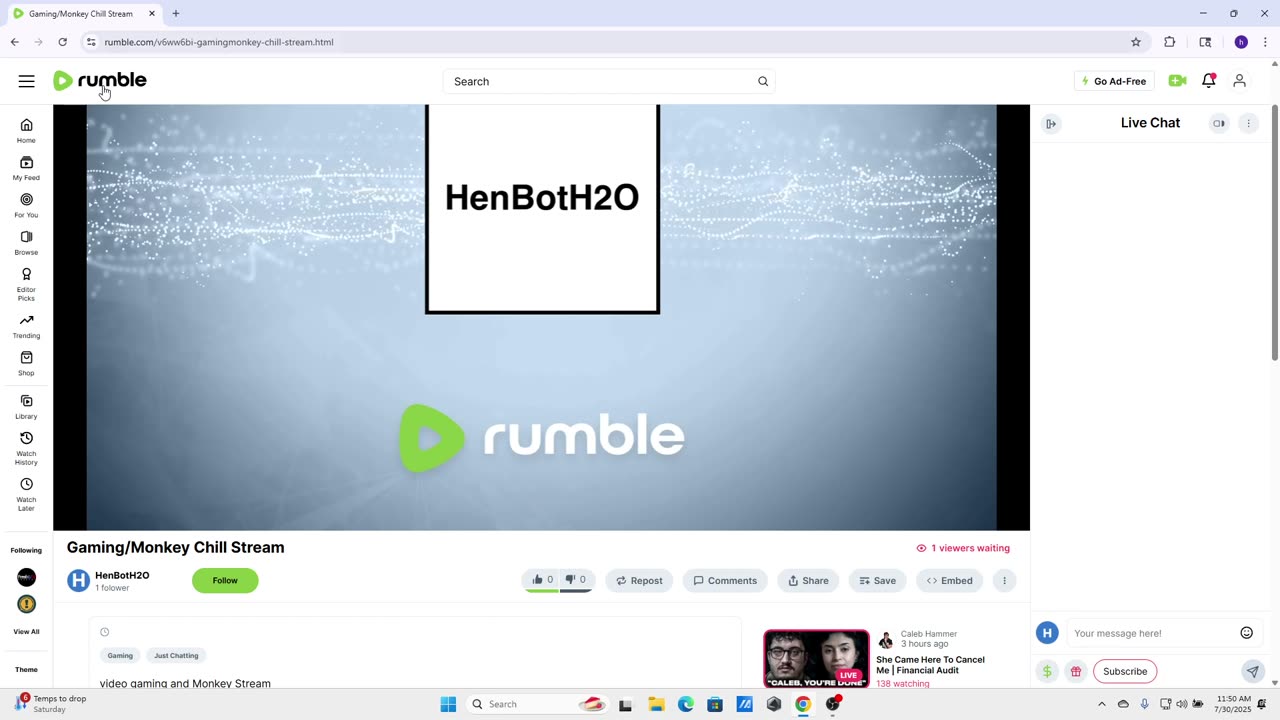Open Watch Later in the sidebar
This screenshot has height=720, width=1280.
tap(26, 494)
